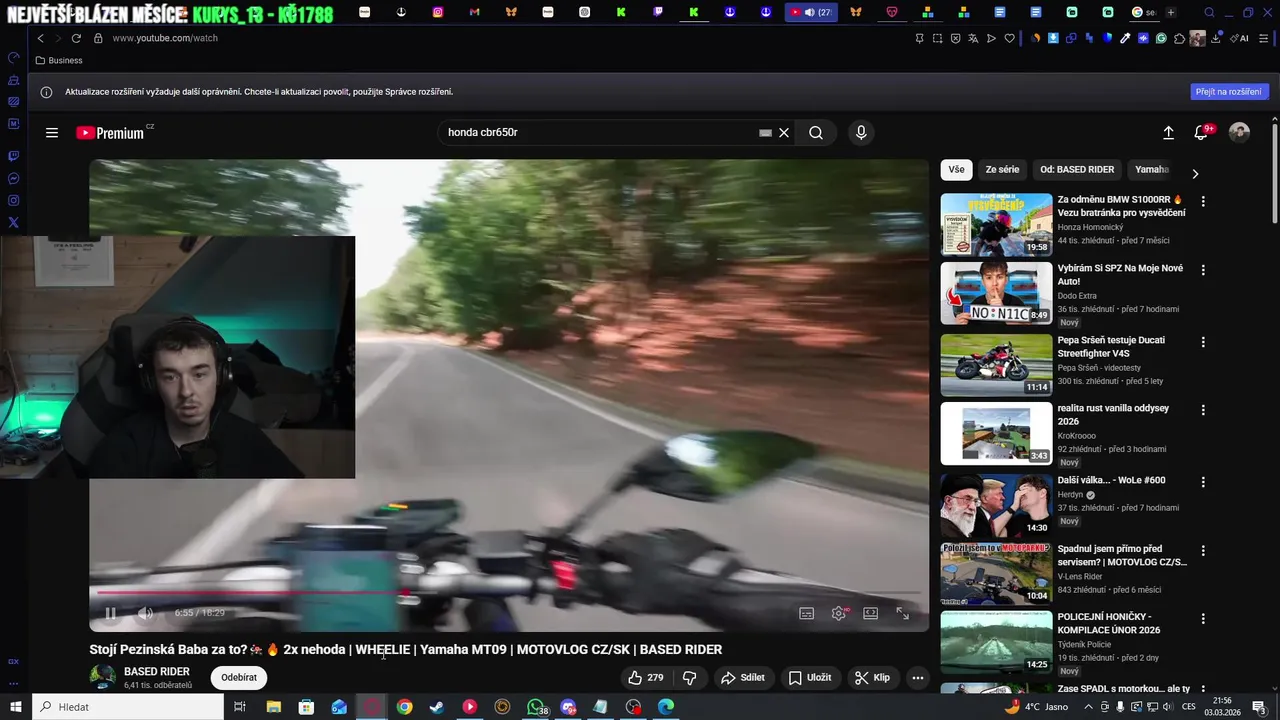Reload the page
Screen dimensions: 1280x720
[76, 38]
